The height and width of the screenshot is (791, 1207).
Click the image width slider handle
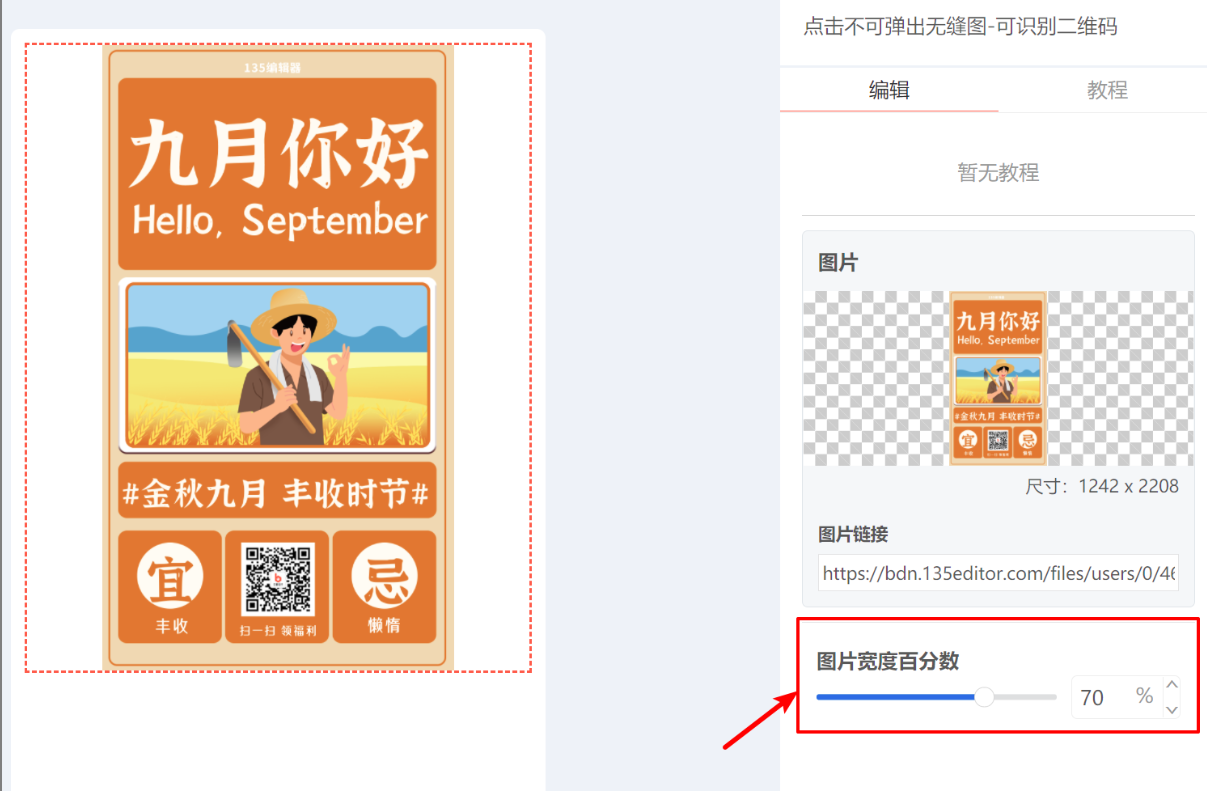point(984,697)
